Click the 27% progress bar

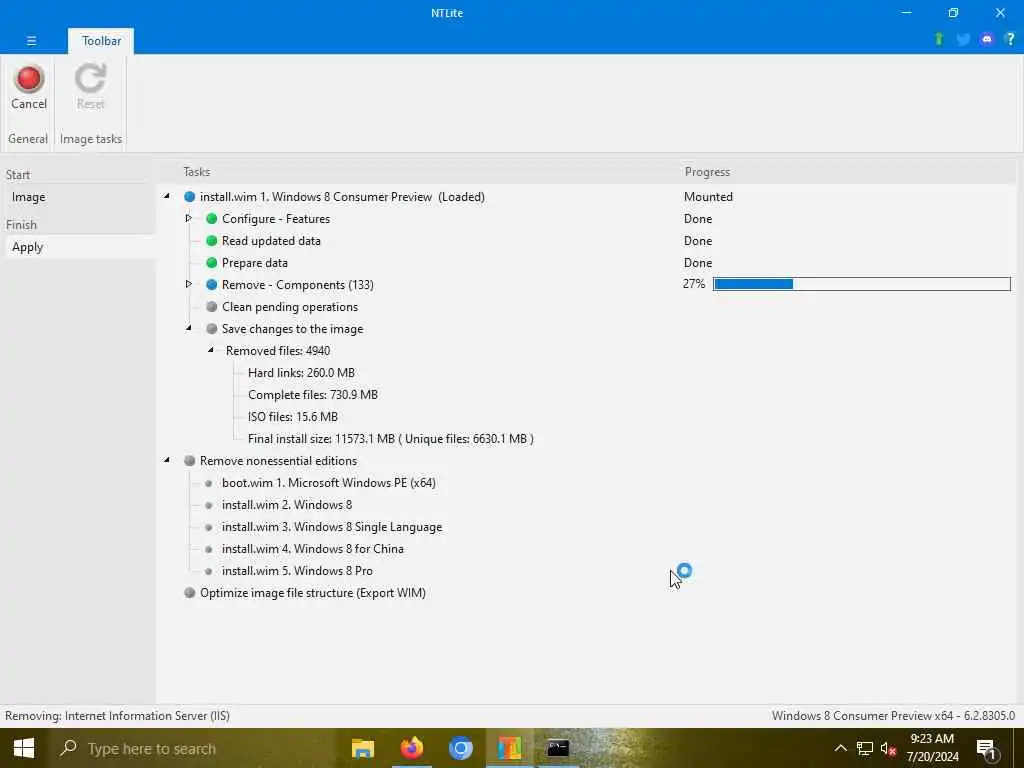pyautogui.click(x=861, y=284)
